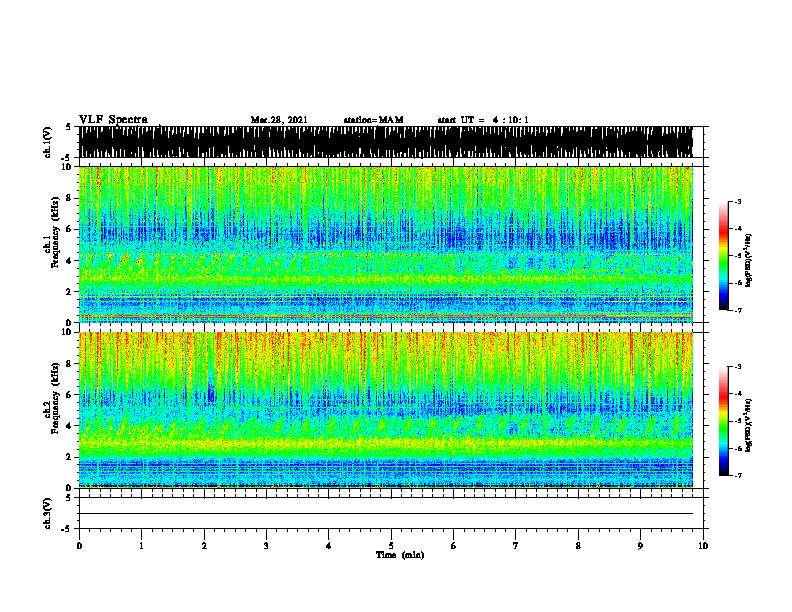The image size is (792, 612).
Task: Click the "4" kHz tick label on the ch.2 axis
Action: point(70,426)
